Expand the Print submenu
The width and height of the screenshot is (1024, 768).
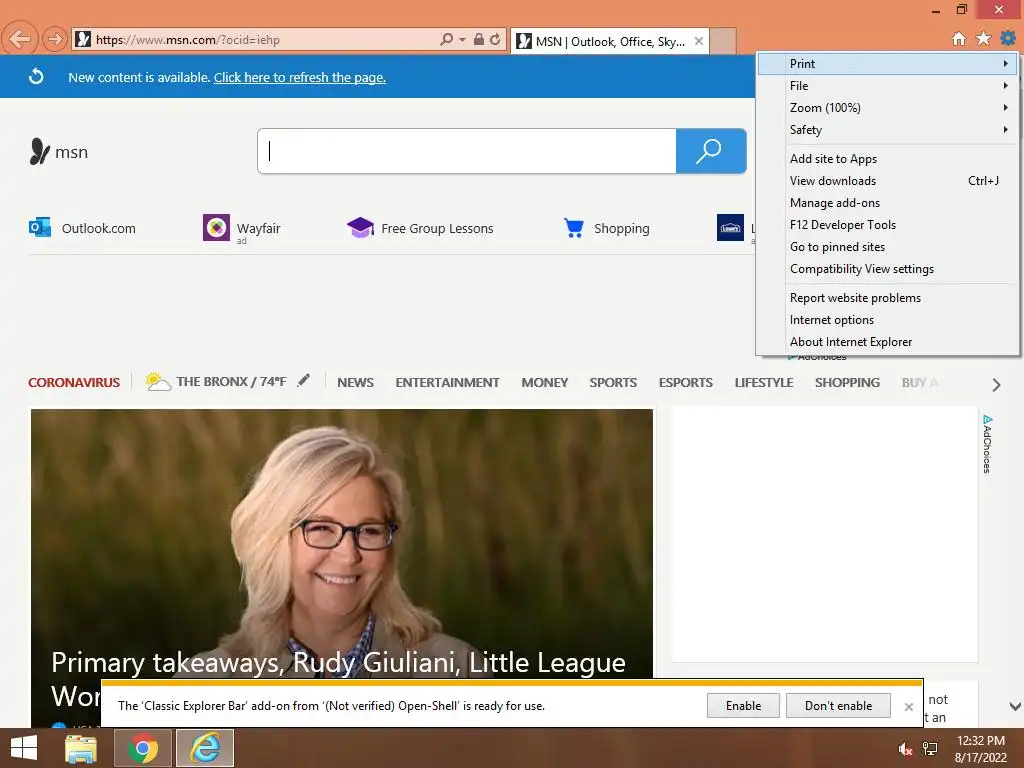point(887,63)
